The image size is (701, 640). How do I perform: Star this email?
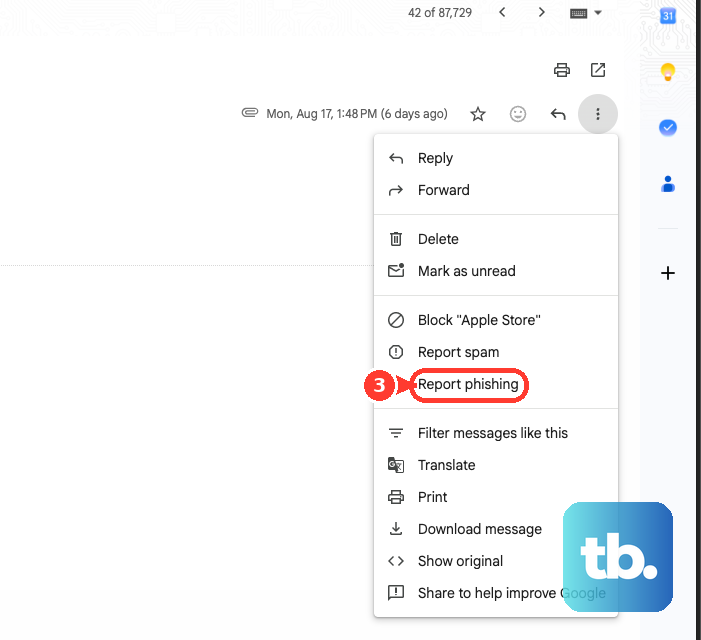point(478,114)
